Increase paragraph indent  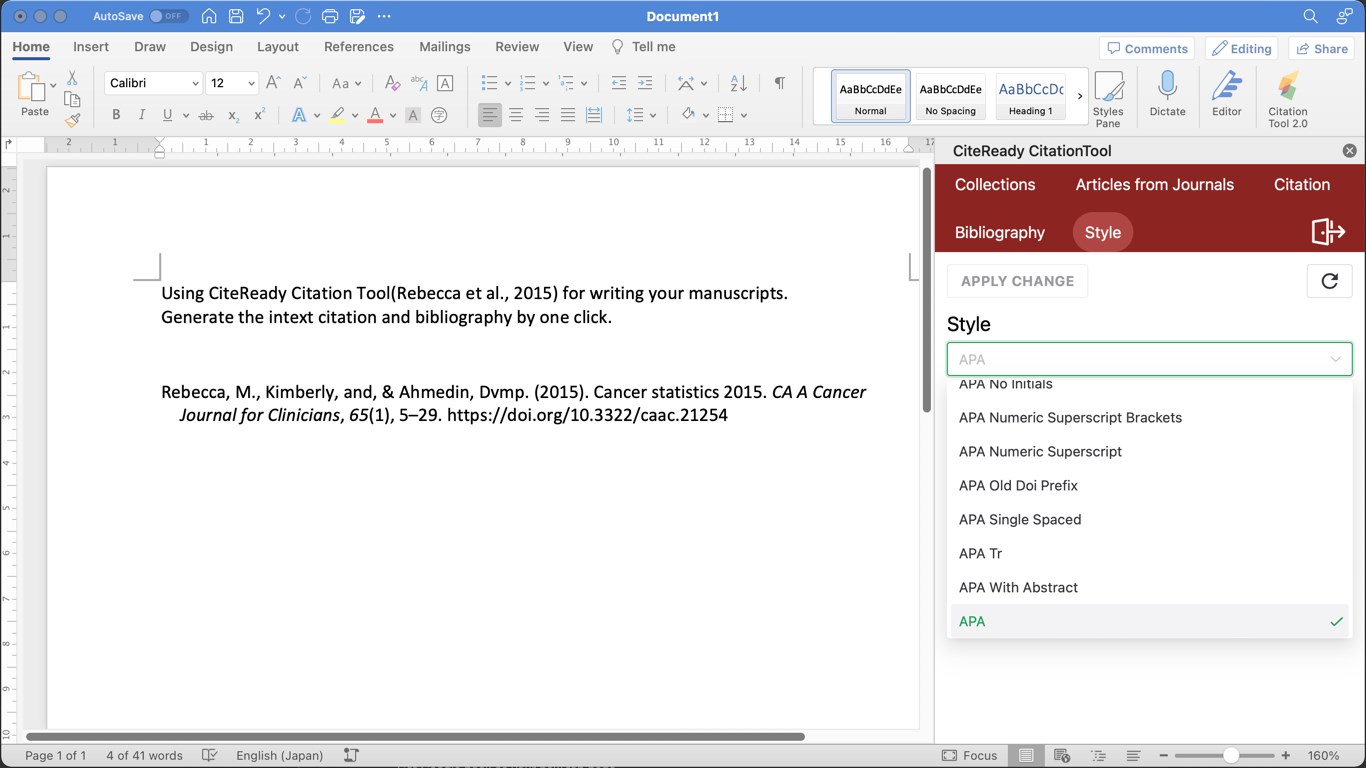pyautogui.click(x=645, y=83)
